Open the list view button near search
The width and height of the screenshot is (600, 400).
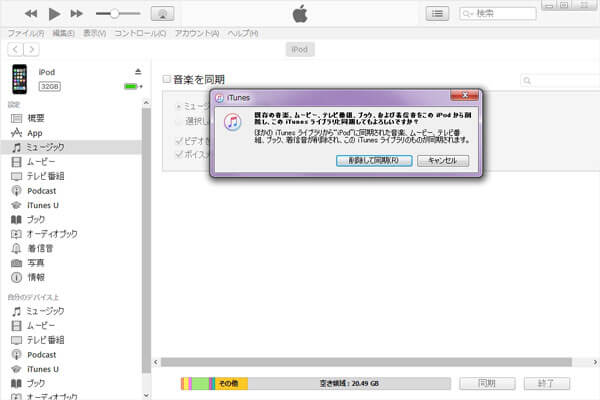click(437, 14)
